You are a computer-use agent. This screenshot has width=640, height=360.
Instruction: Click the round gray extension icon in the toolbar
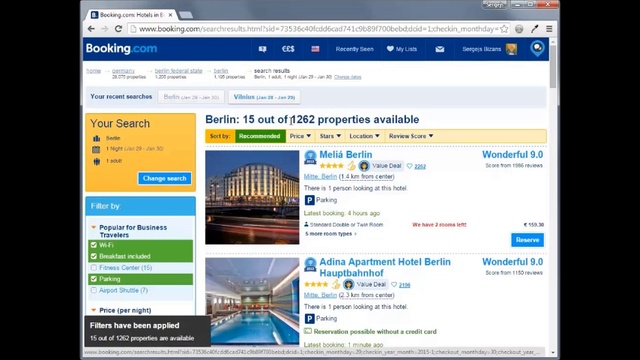519,29
